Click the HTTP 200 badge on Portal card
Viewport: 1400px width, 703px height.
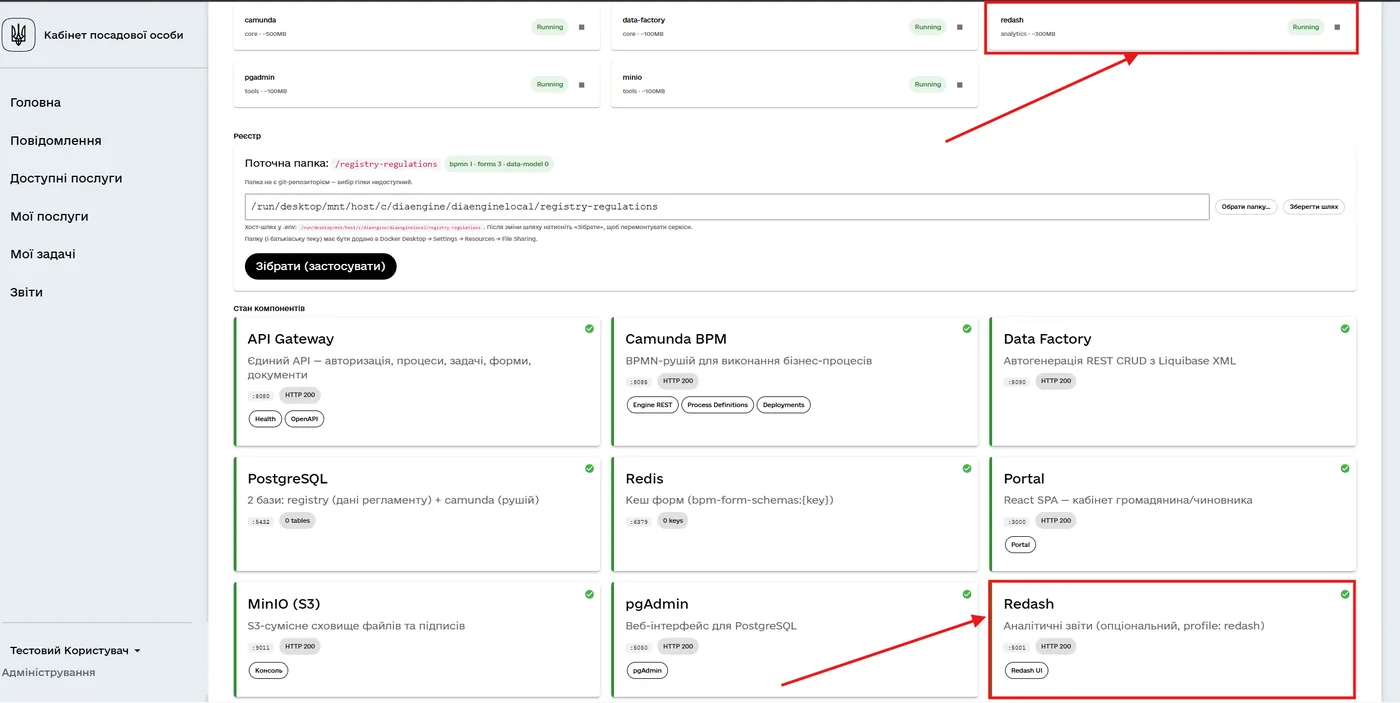click(x=1055, y=521)
